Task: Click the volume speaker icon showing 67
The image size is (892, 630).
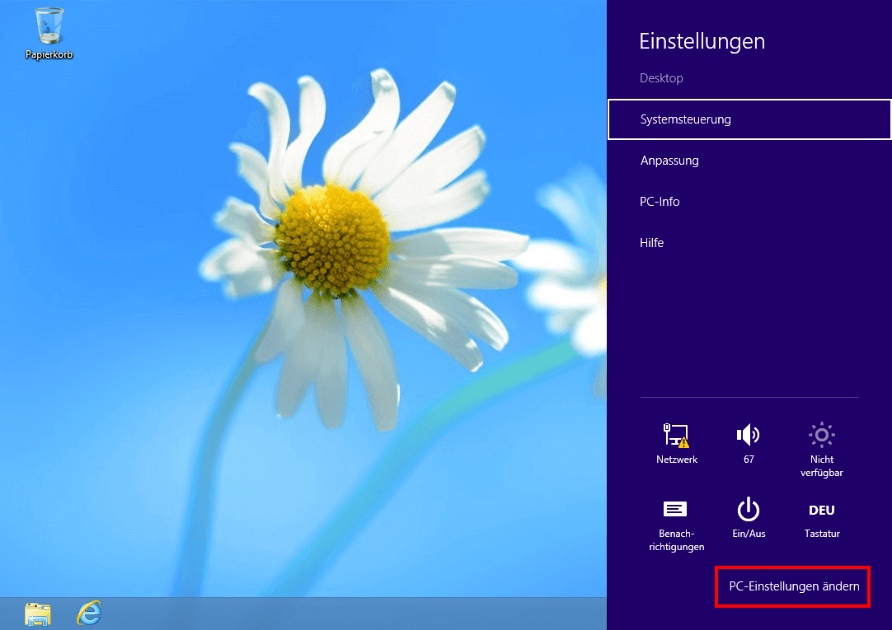Action: (x=749, y=444)
